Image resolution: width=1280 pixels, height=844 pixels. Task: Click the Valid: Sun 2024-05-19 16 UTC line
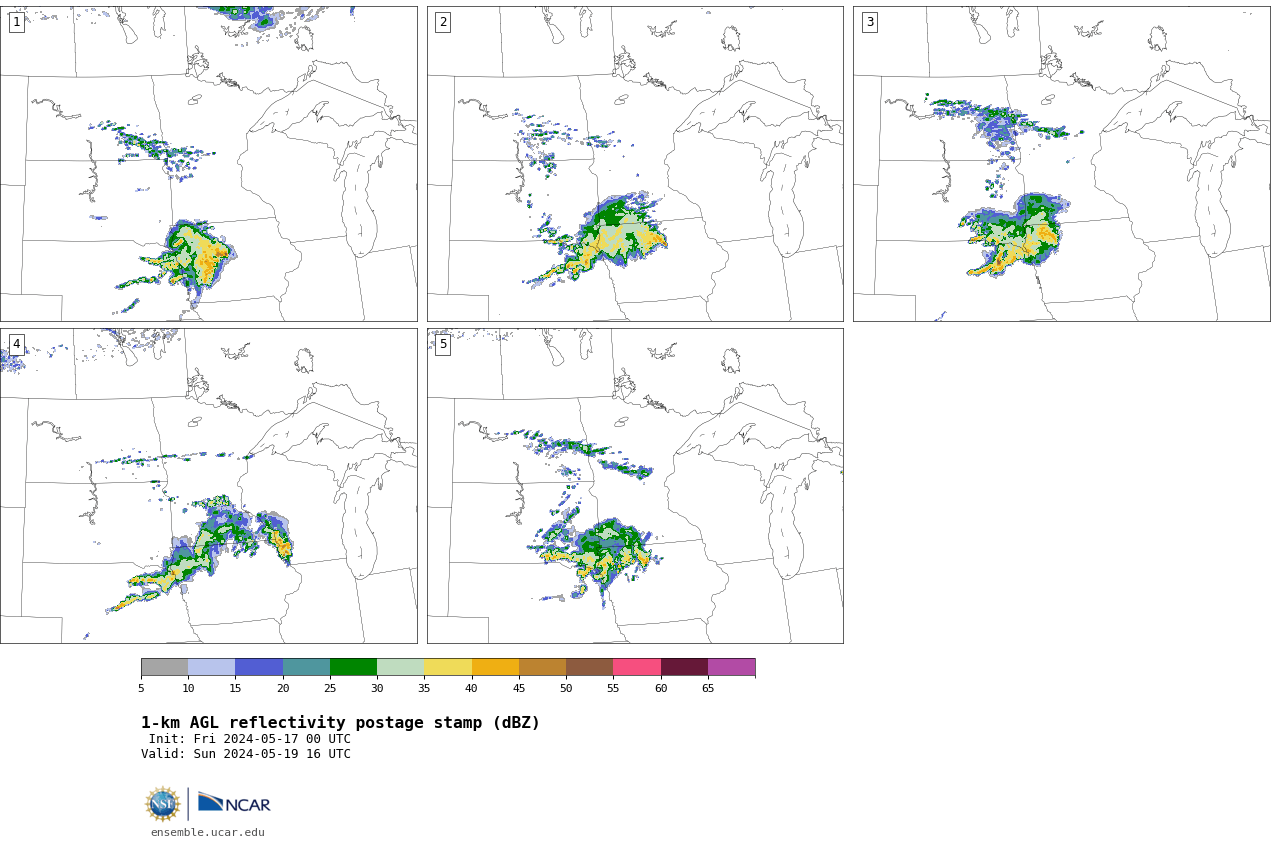tap(246, 754)
